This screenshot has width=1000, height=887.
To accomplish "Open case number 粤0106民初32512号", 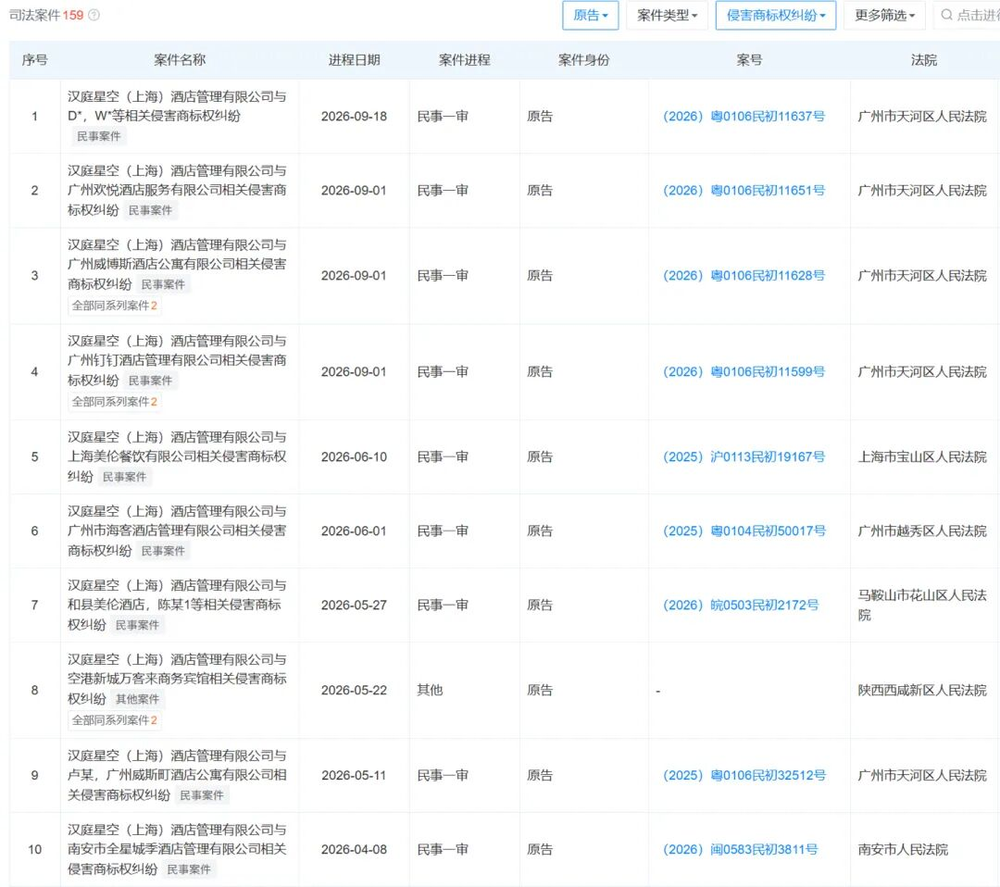I will 744,775.
